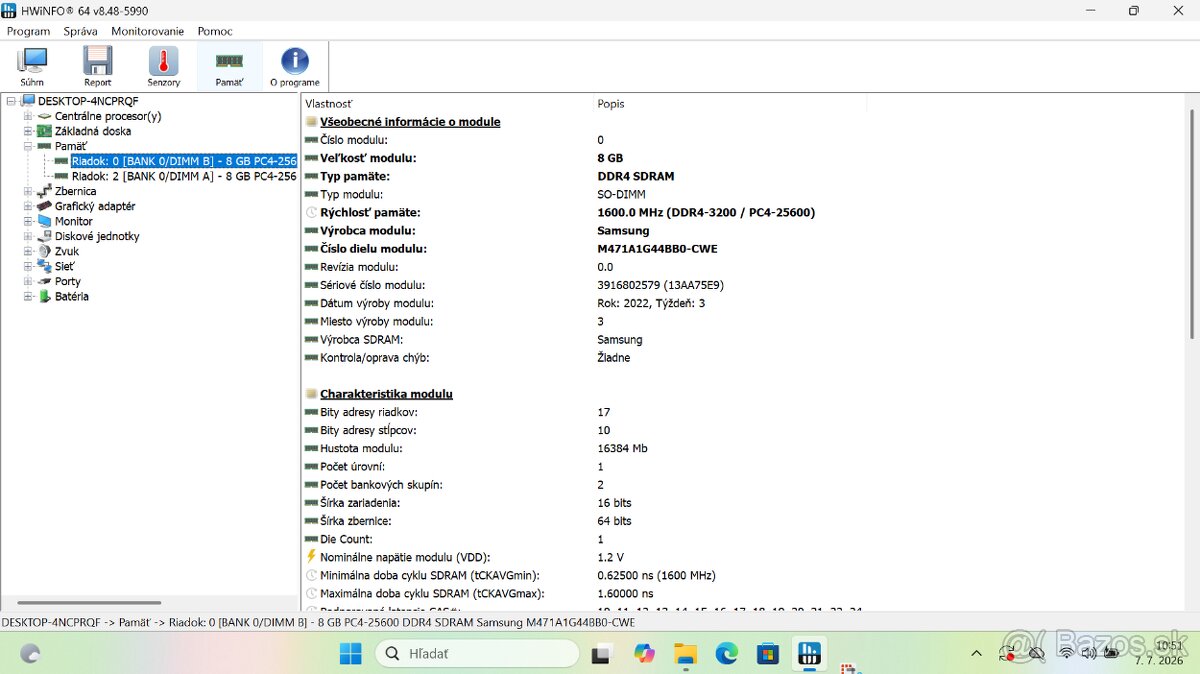
Task: Open the Monitorovanie menu
Action: coord(147,31)
